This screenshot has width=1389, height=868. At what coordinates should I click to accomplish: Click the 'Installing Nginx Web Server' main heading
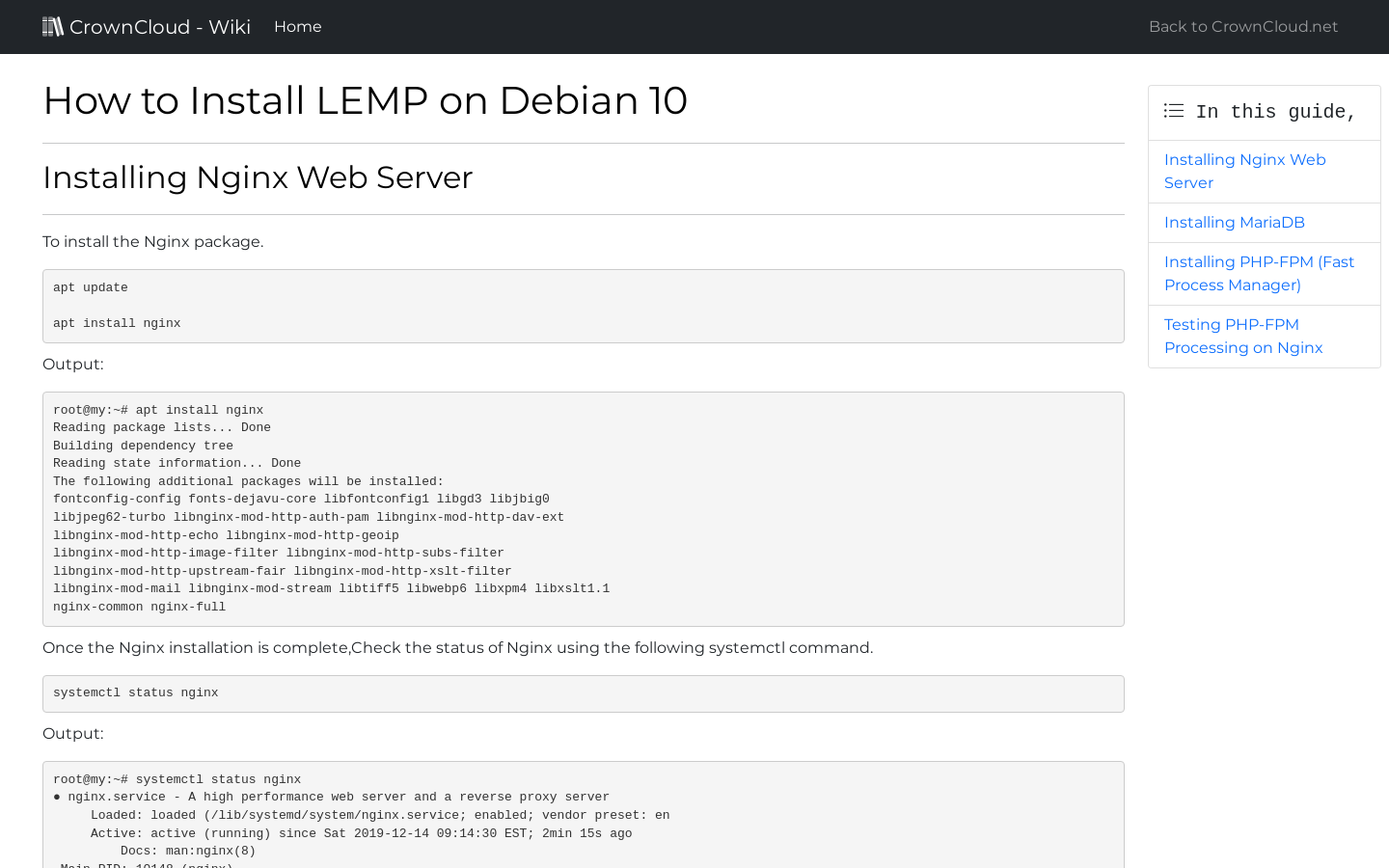point(258,177)
